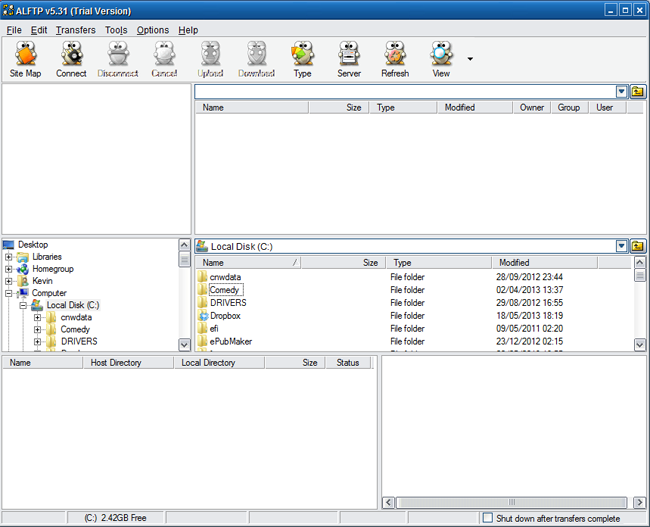Collapse the Computer tree node

8,293
